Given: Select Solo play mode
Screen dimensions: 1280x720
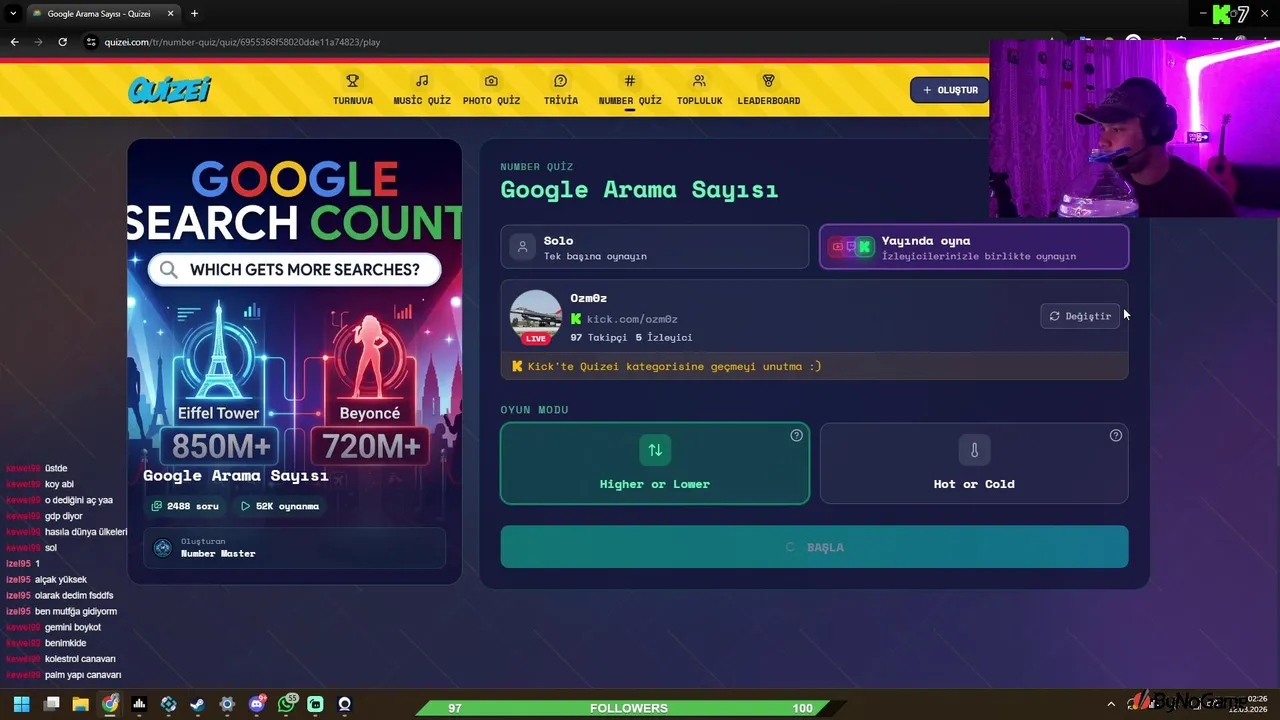Looking at the screenshot, I should [655, 247].
